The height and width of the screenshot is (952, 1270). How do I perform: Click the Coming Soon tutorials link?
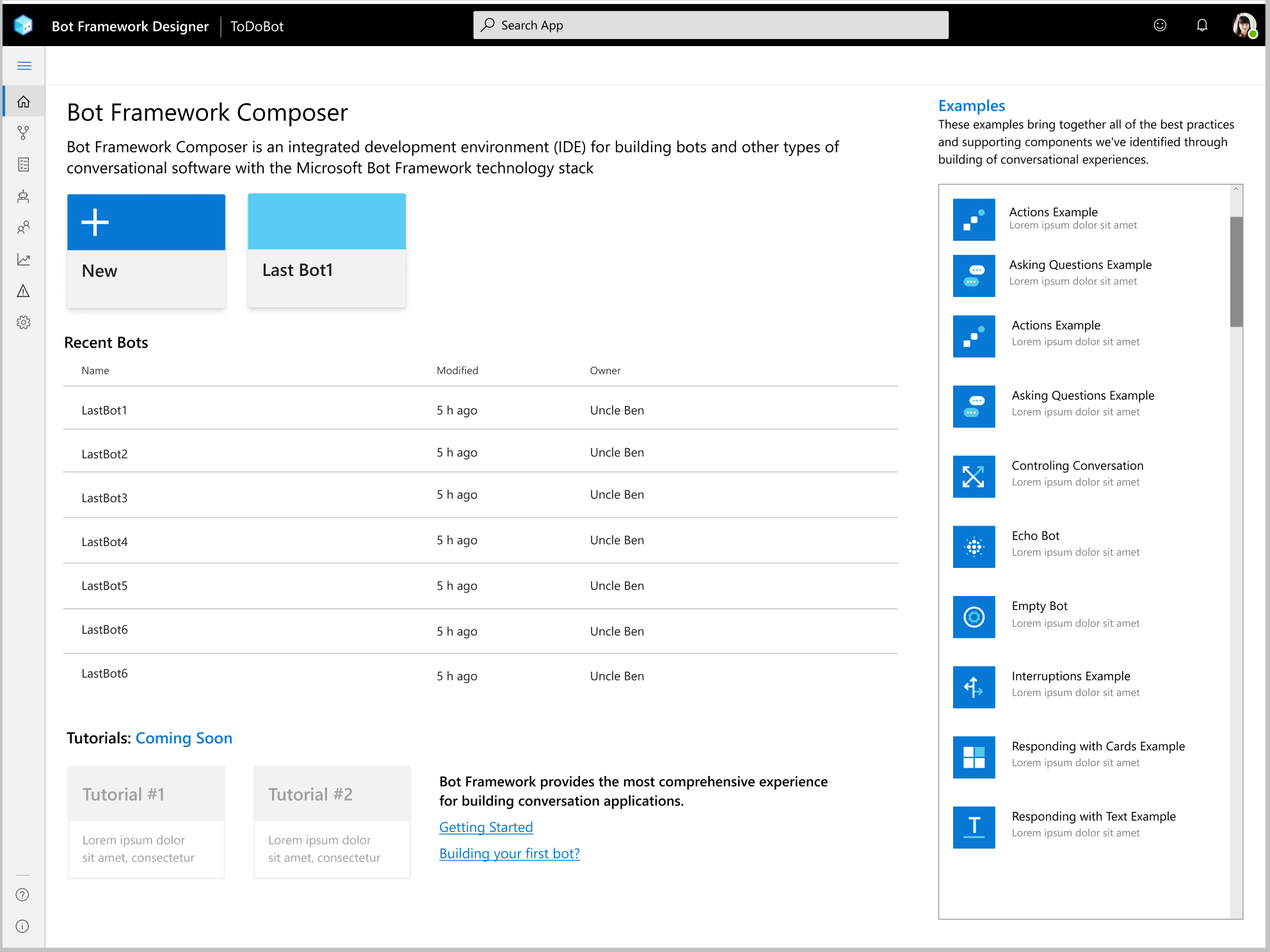184,738
